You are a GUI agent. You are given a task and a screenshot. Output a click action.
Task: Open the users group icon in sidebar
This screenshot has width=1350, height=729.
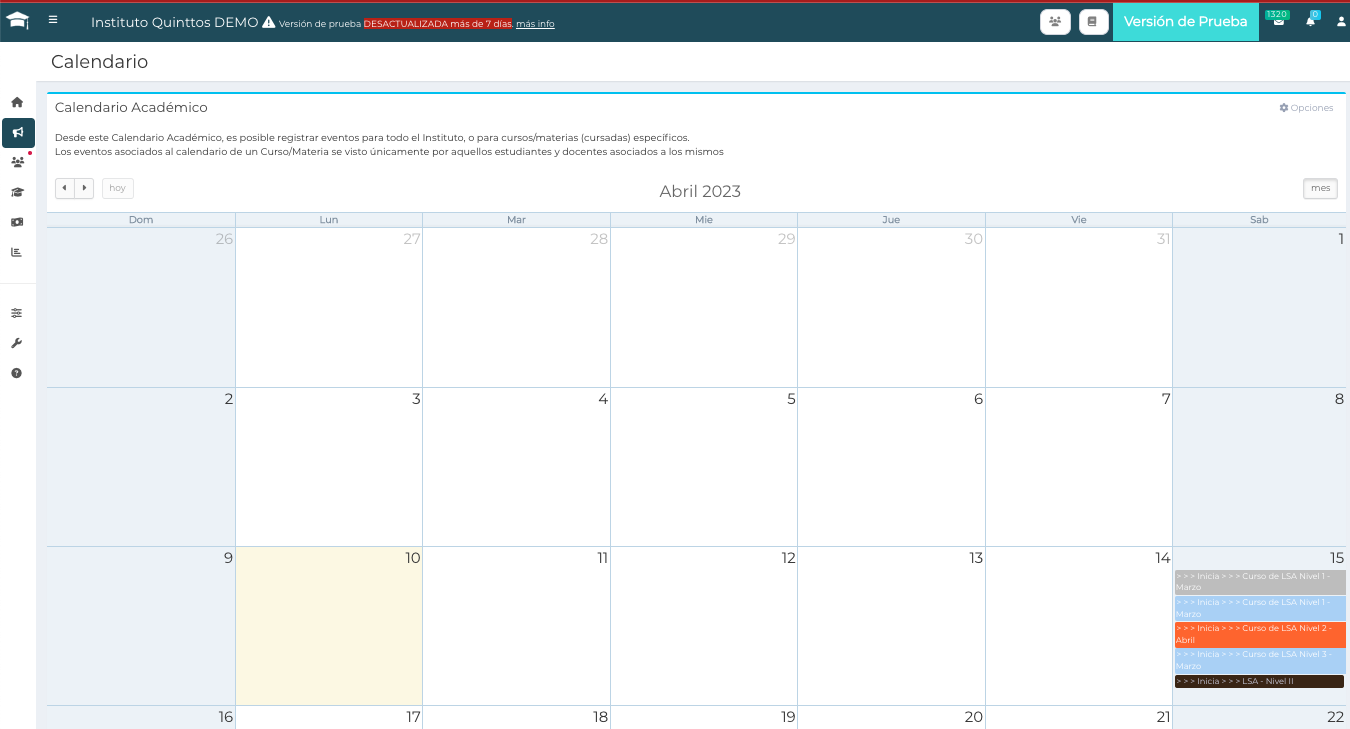point(17,162)
